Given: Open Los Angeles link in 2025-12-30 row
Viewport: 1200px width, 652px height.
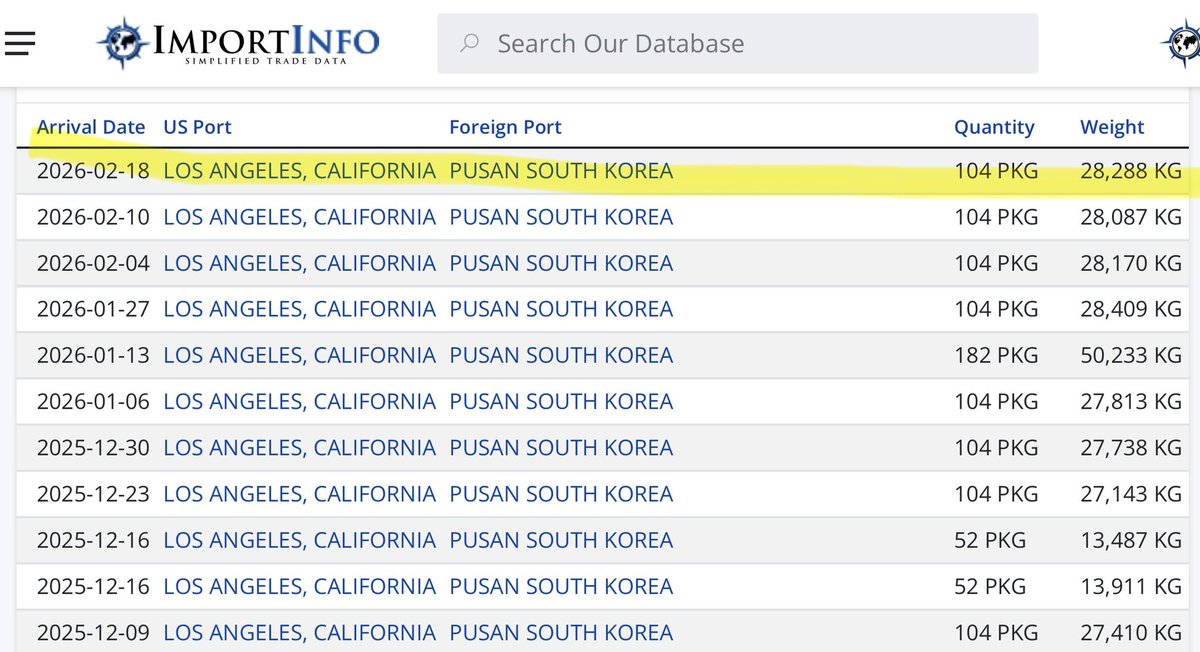Looking at the screenshot, I should pyautogui.click(x=299, y=447).
